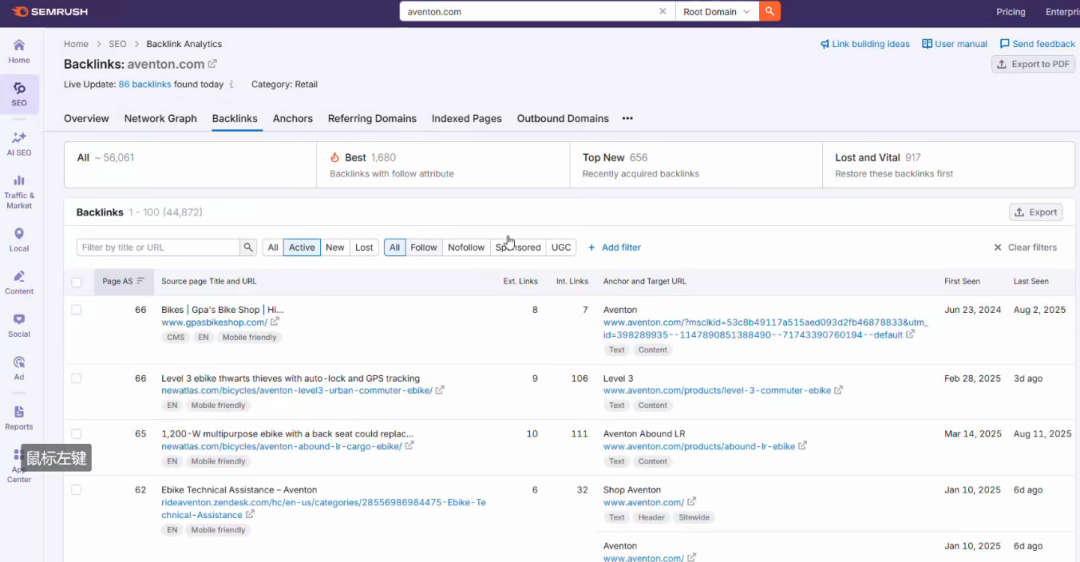Check the 1,200-W multipurpose ebike row checkbox
The image size is (1080, 562).
tap(76, 434)
